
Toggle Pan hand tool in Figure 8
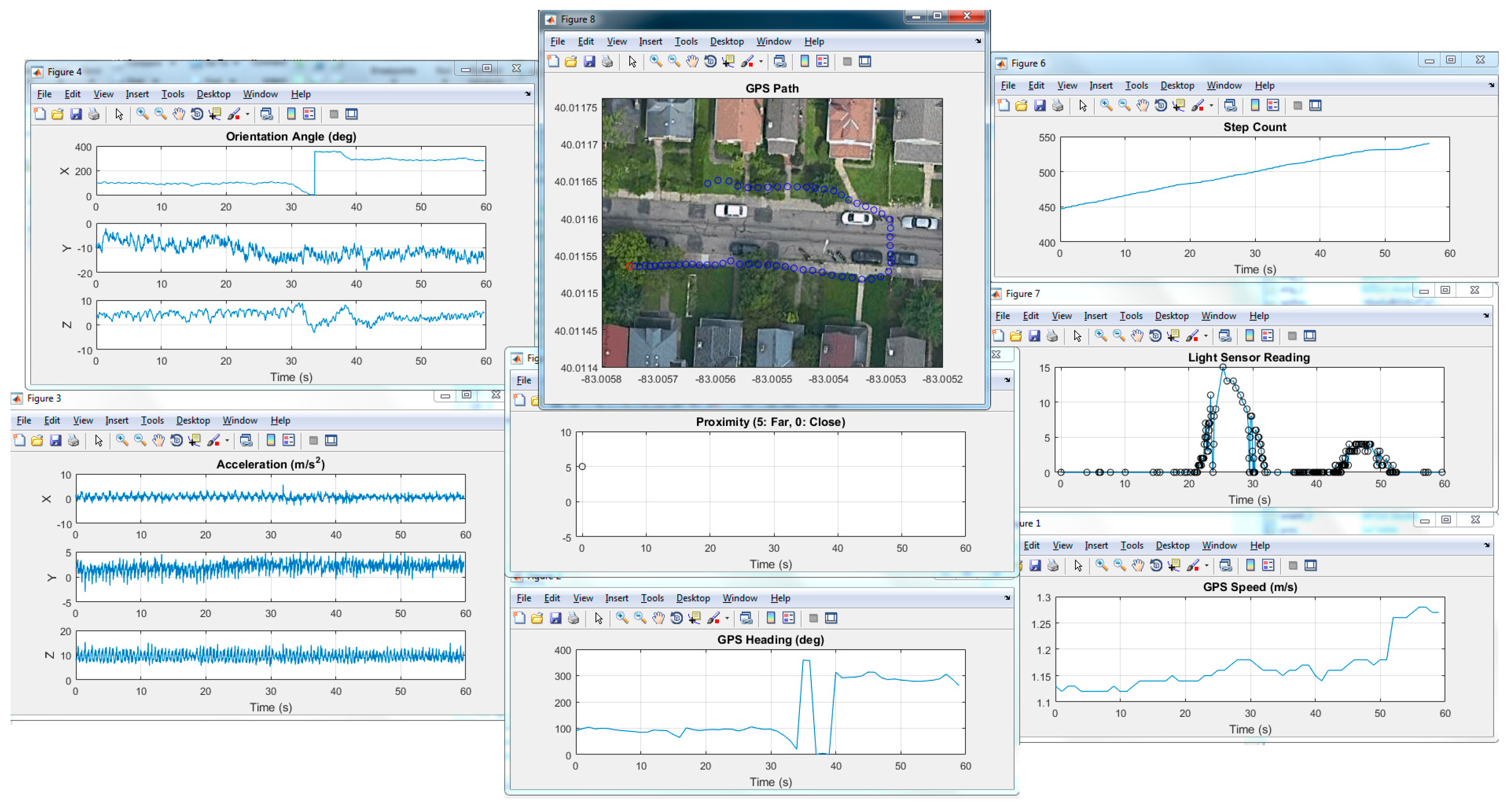[x=692, y=61]
